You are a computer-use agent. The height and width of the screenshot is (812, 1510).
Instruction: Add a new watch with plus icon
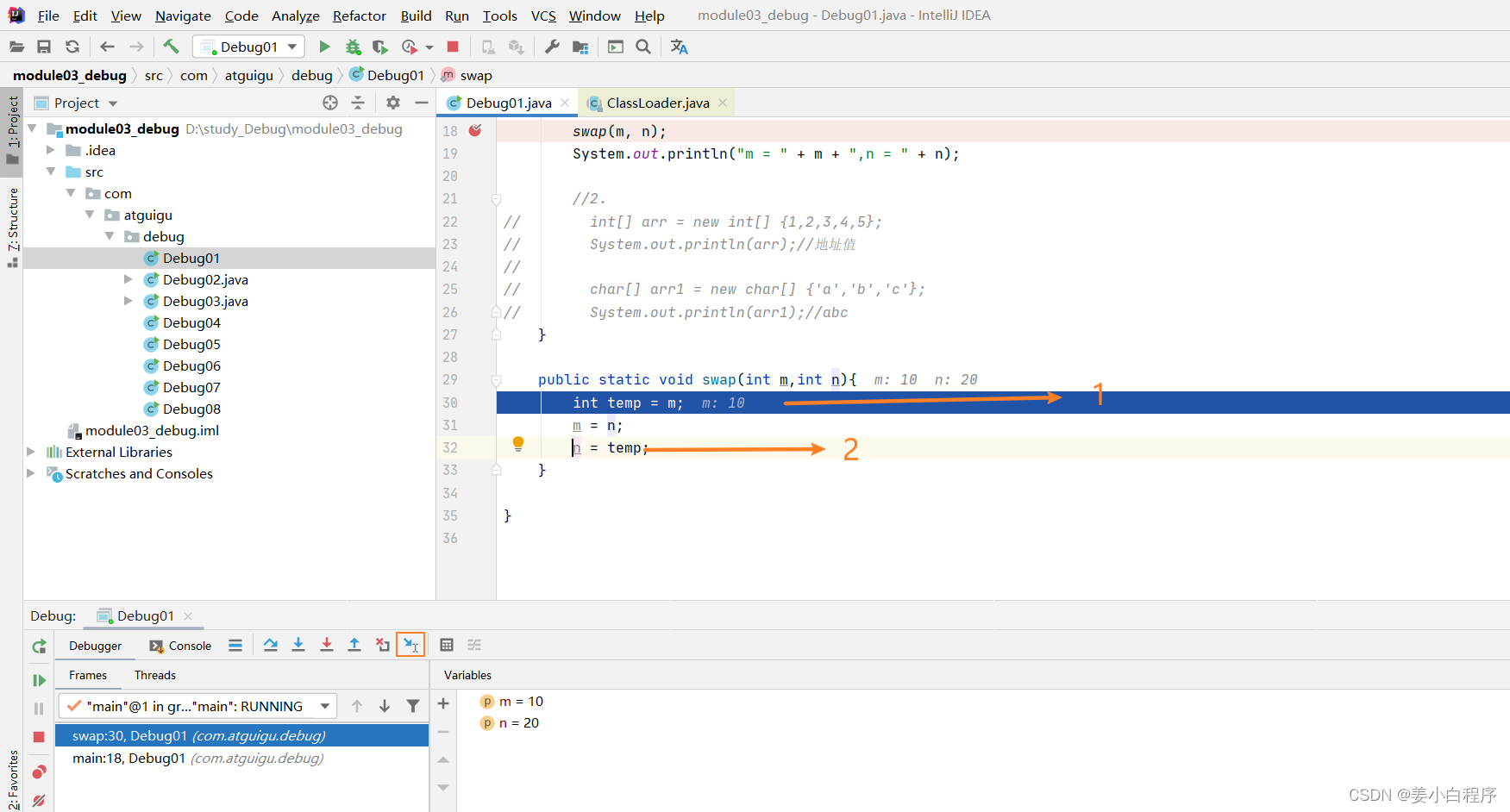[443, 703]
